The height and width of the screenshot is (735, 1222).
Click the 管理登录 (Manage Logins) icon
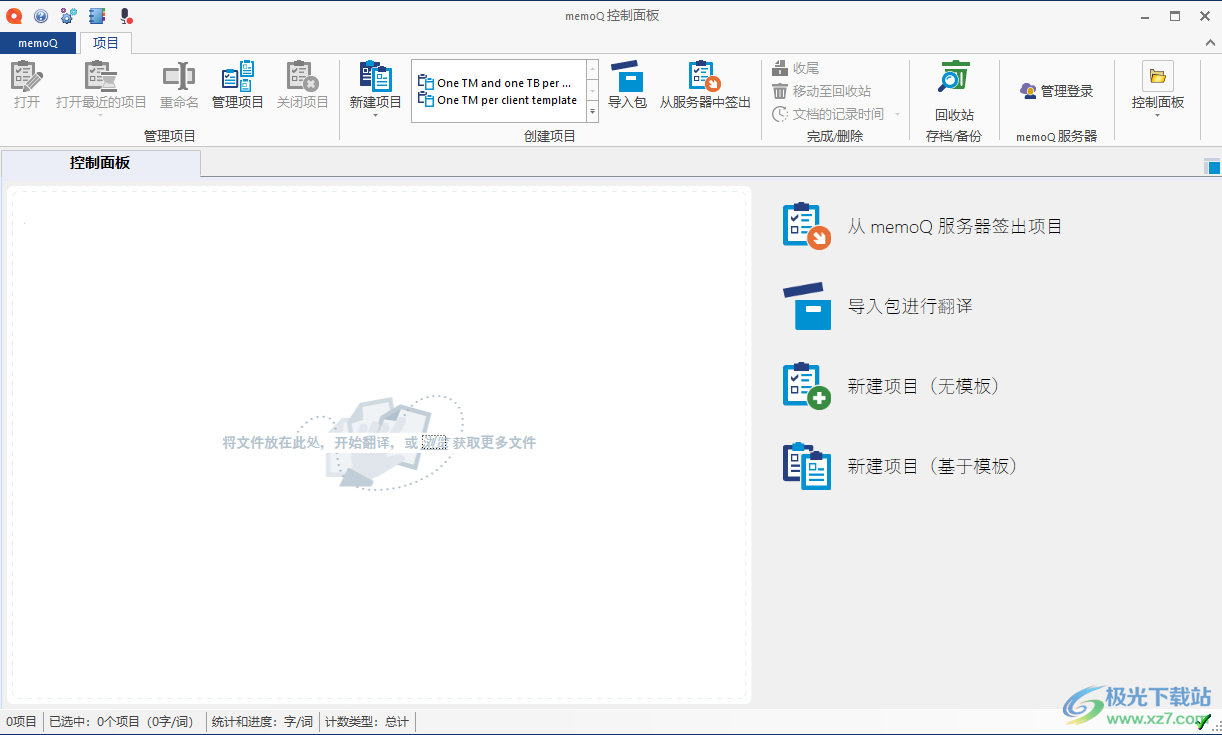[1057, 90]
